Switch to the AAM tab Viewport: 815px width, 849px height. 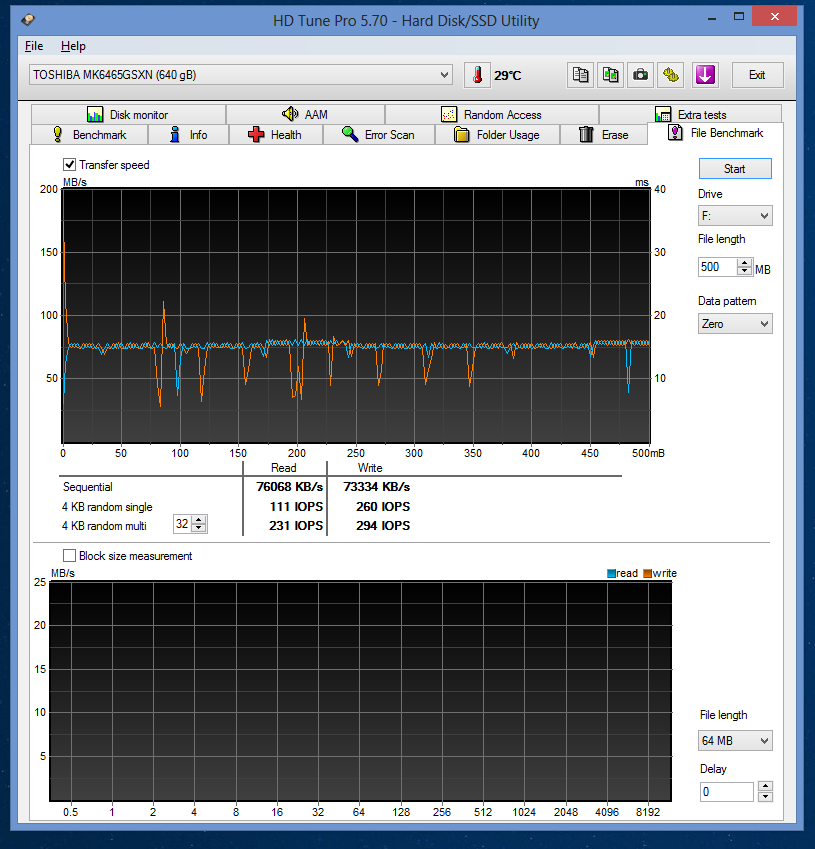coord(305,114)
